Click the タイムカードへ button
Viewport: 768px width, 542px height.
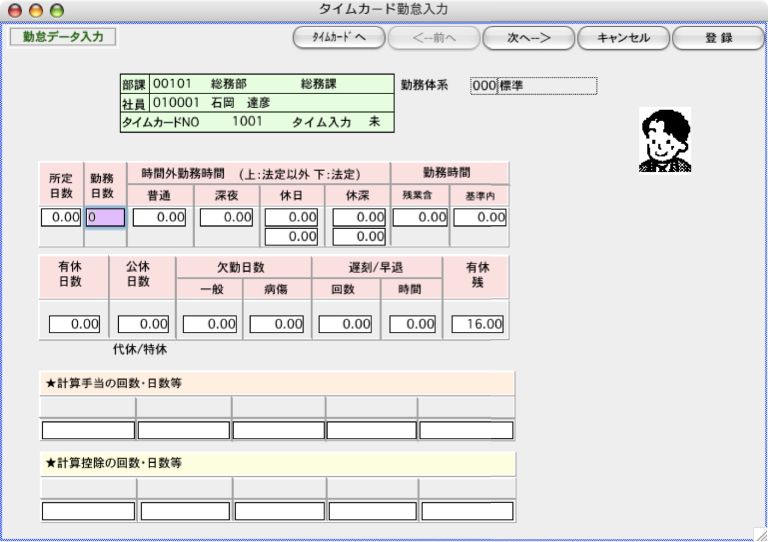coord(339,38)
